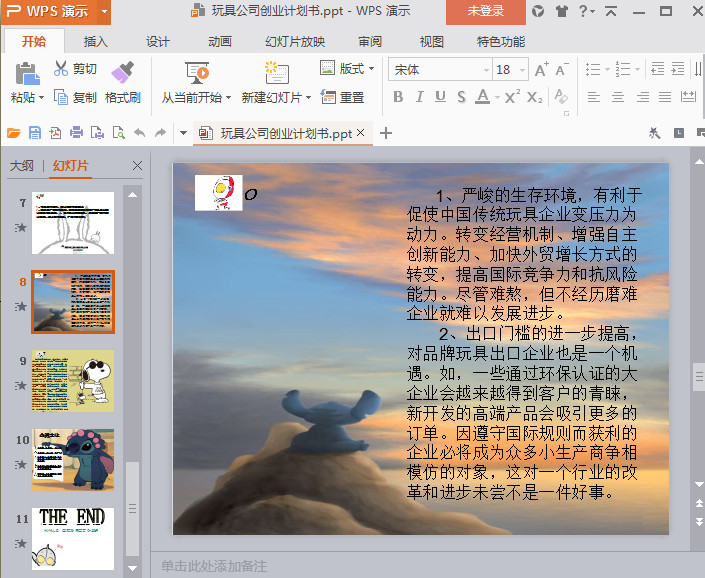Toggle Bold formatting
This screenshot has width=705, height=578.
tap(398, 97)
